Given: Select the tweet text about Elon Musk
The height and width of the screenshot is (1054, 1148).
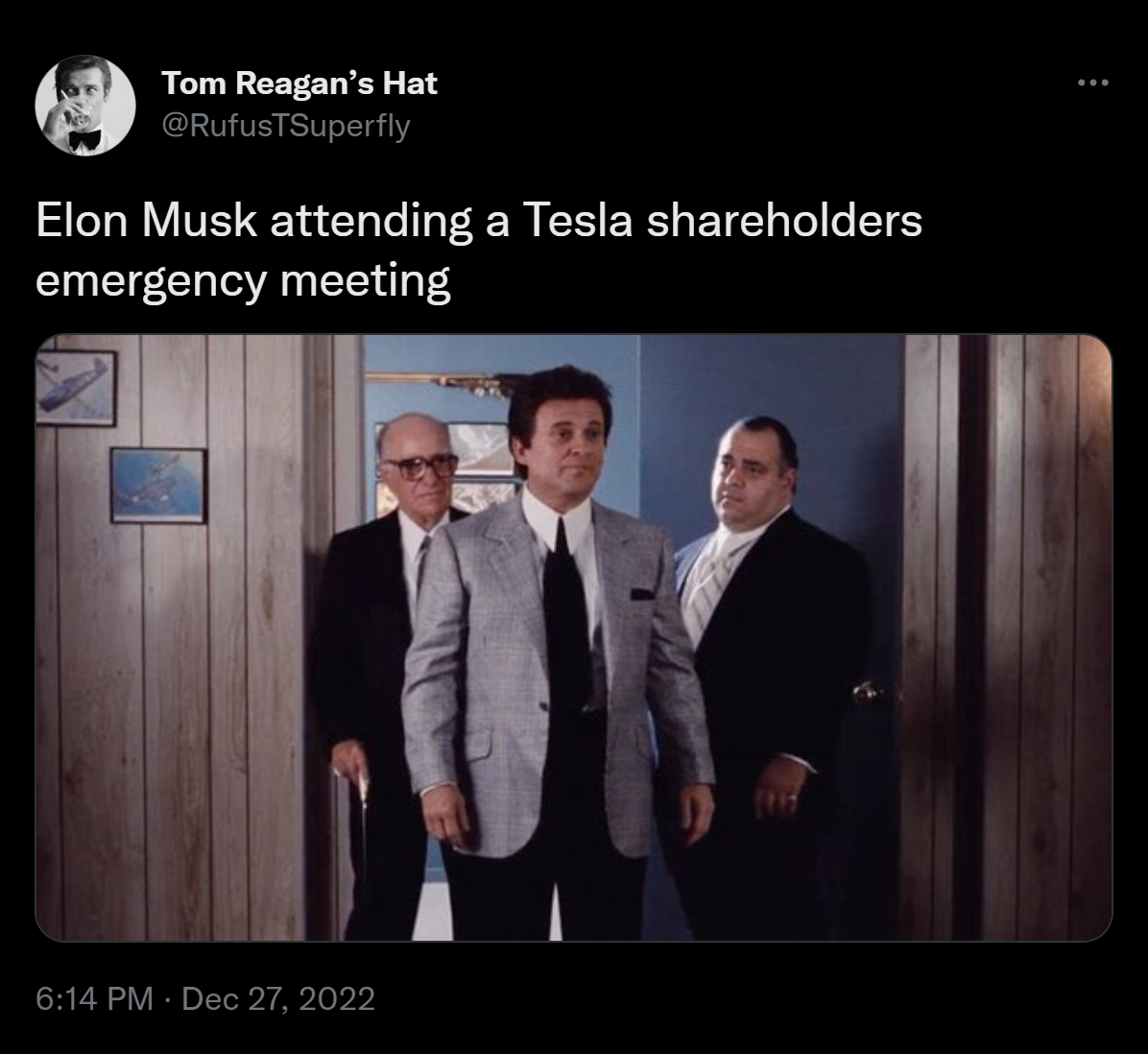Looking at the screenshot, I should coord(480,221).
